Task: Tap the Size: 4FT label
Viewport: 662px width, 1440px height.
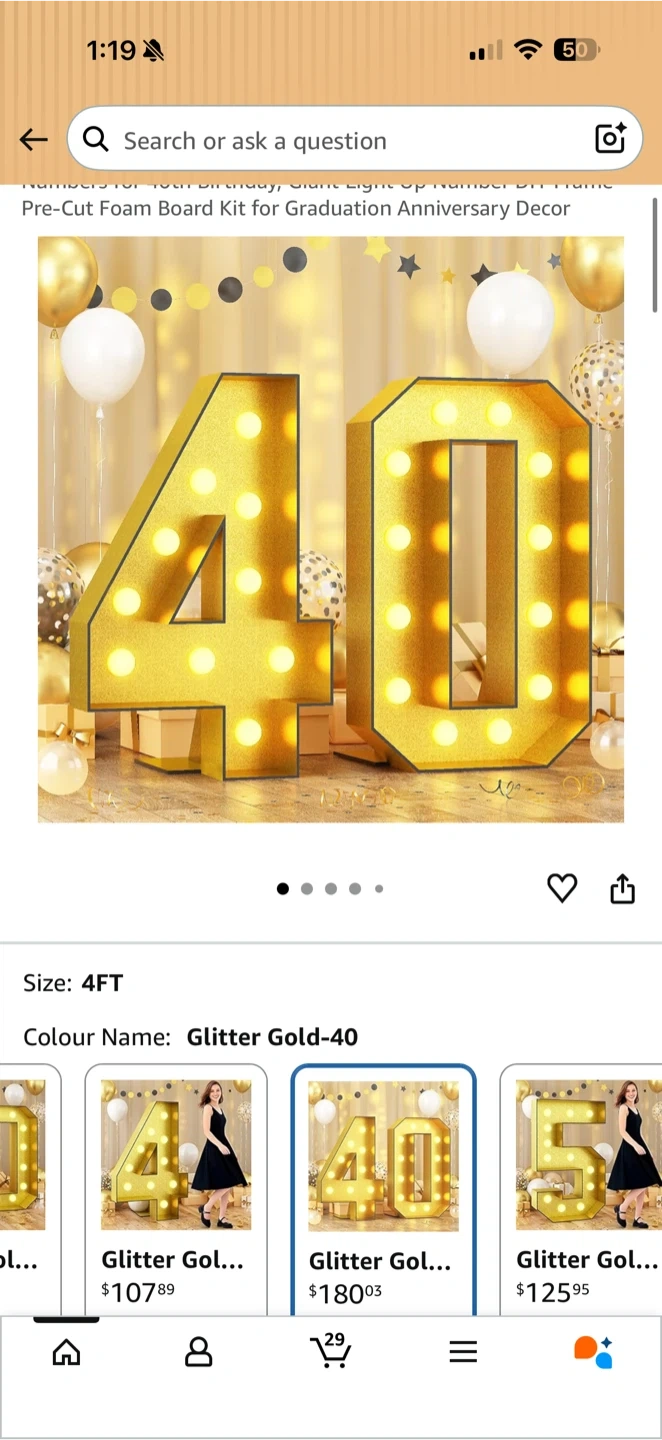Action: pyautogui.click(x=73, y=983)
